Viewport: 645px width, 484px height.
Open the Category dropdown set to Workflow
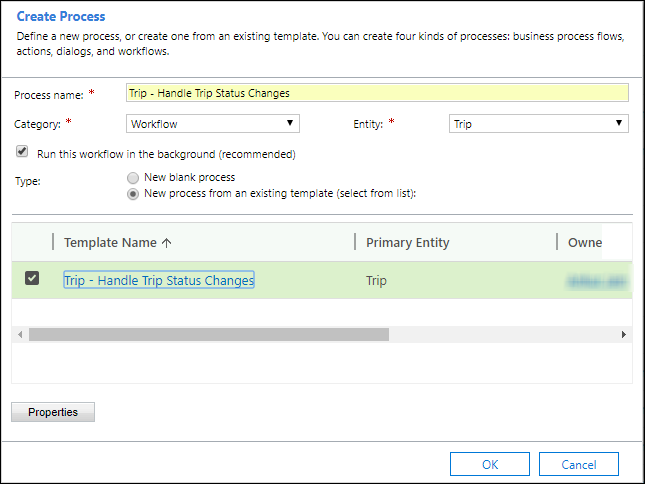[x=213, y=123]
